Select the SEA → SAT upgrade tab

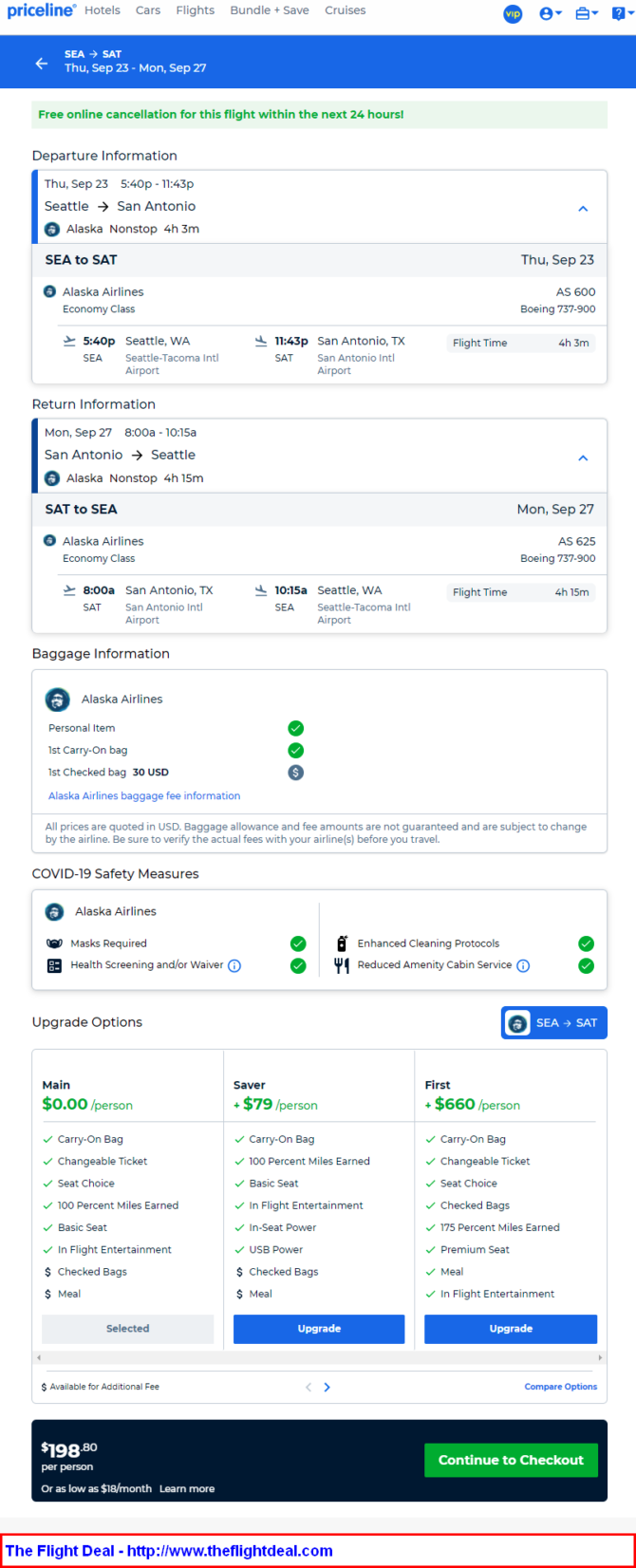554,1023
